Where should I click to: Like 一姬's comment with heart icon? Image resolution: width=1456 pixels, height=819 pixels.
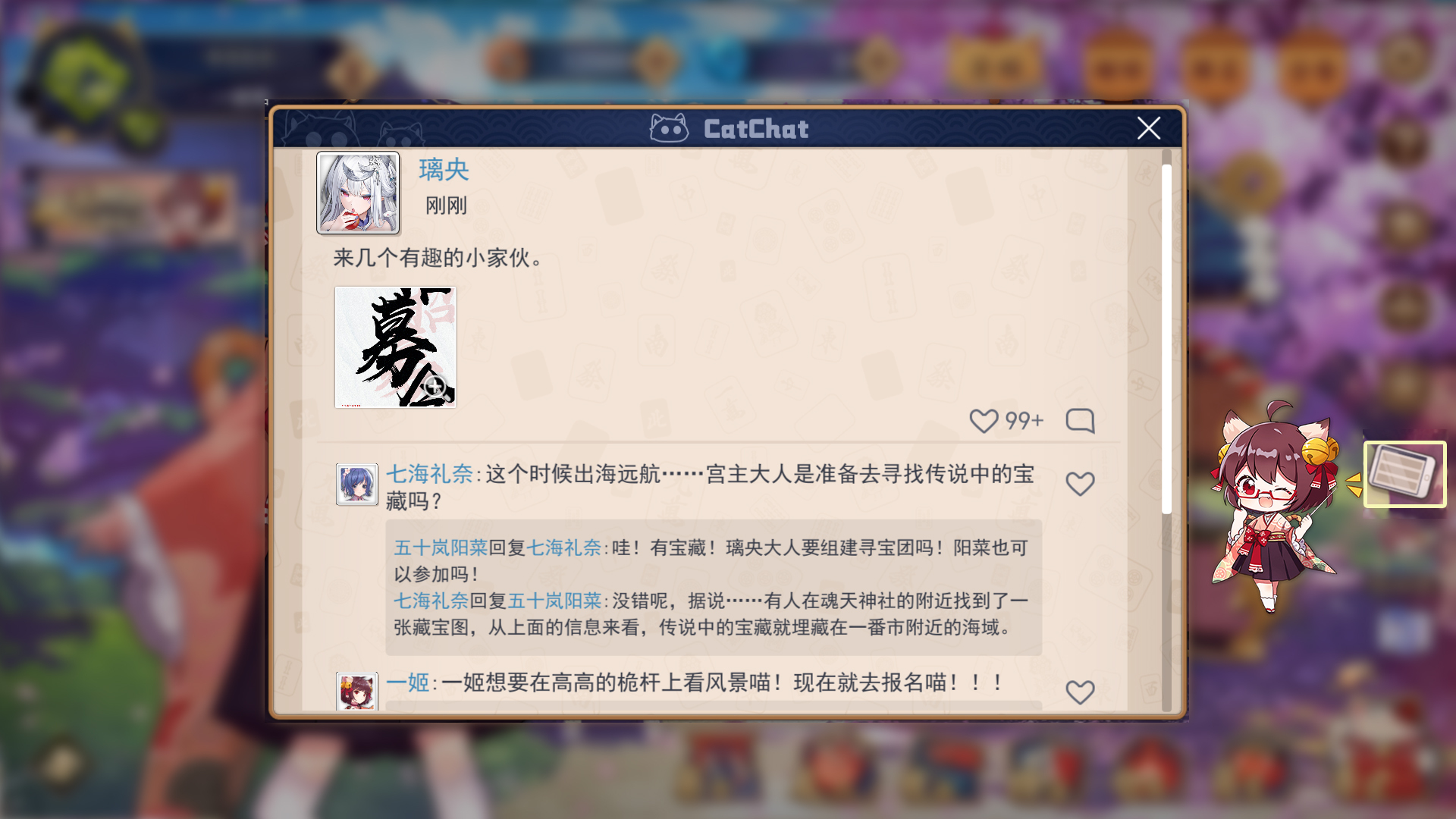[1080, 692]
